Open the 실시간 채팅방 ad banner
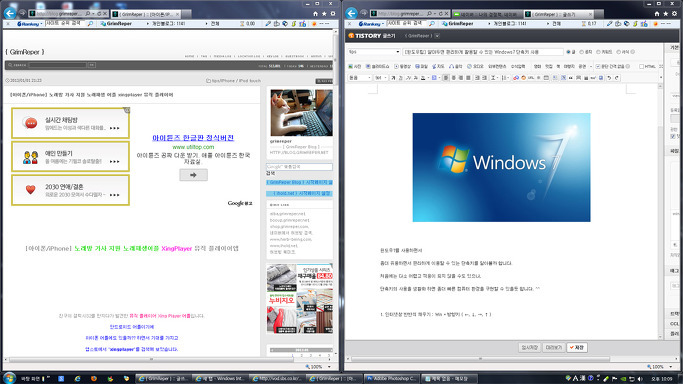 [70, 123]
